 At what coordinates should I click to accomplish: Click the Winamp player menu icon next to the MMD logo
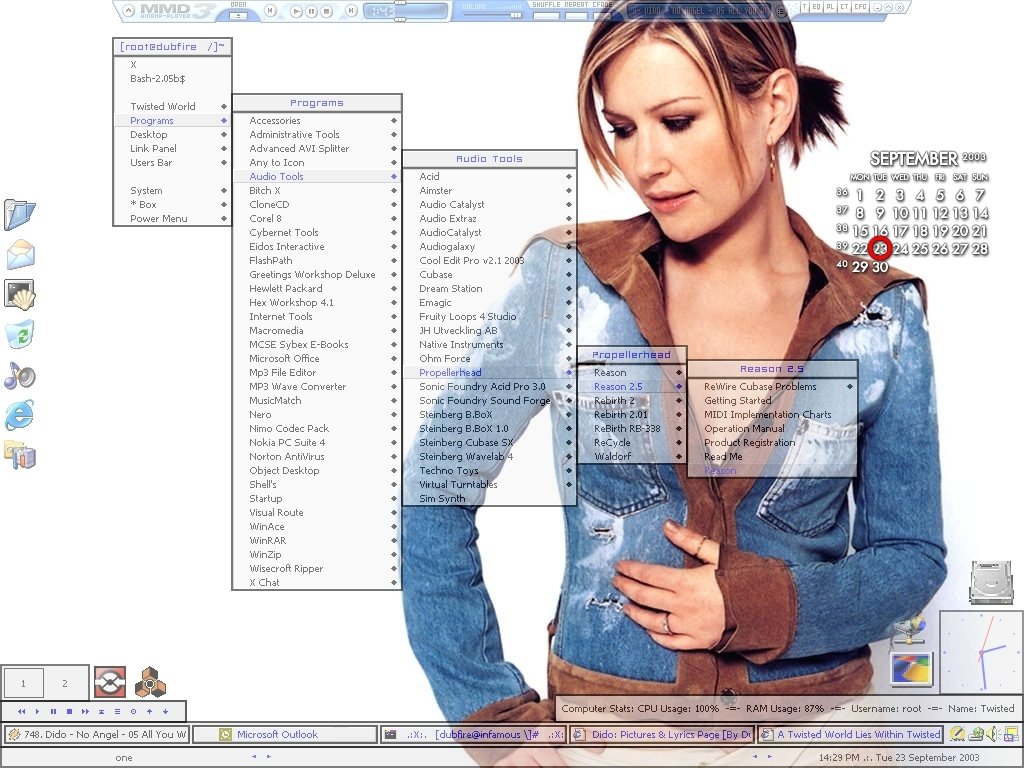coord(129,10)
